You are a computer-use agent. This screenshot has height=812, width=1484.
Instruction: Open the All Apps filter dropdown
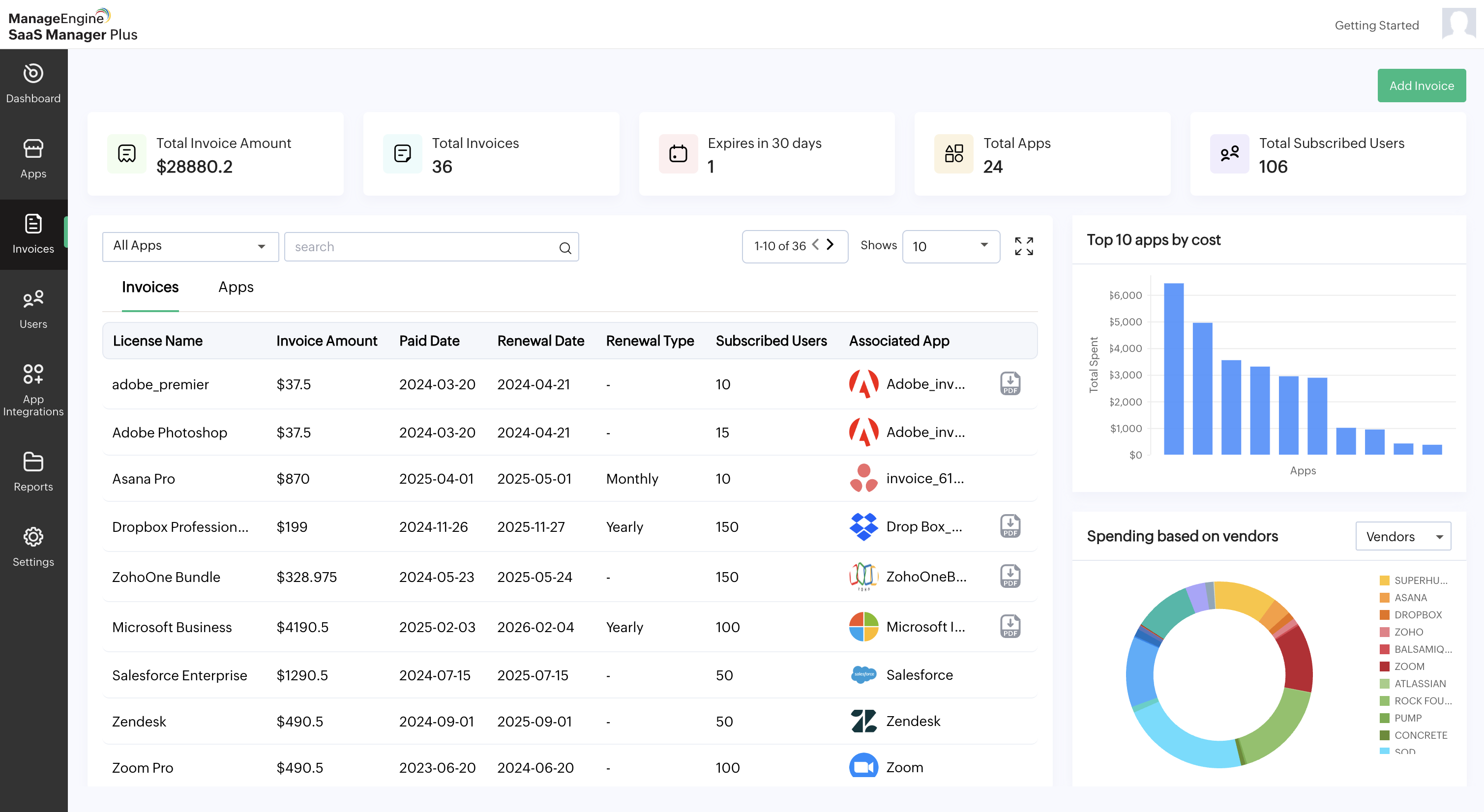point(190,246)
